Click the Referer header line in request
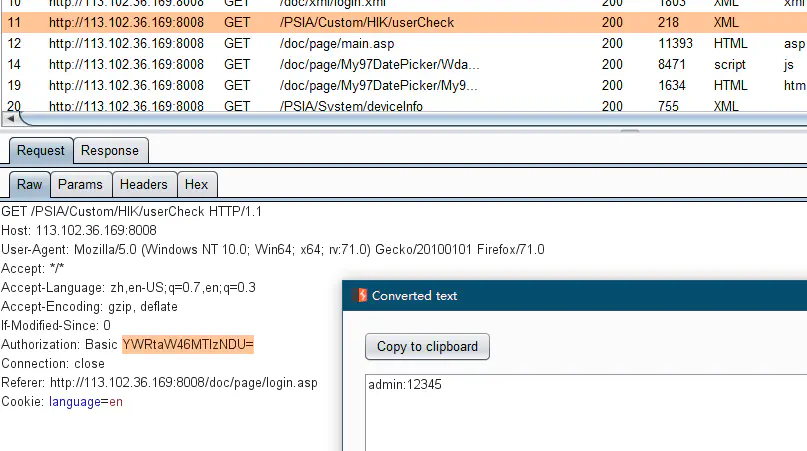 coord(158,383)
